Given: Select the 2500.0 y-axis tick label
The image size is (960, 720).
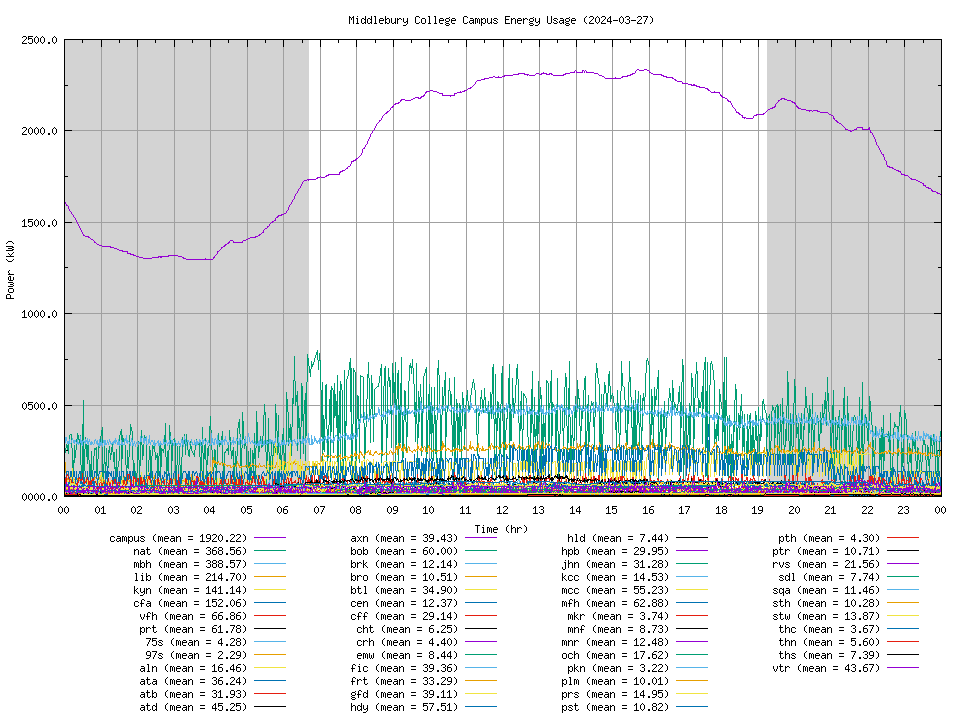Looking at the screenshot, I should (39, 40).
